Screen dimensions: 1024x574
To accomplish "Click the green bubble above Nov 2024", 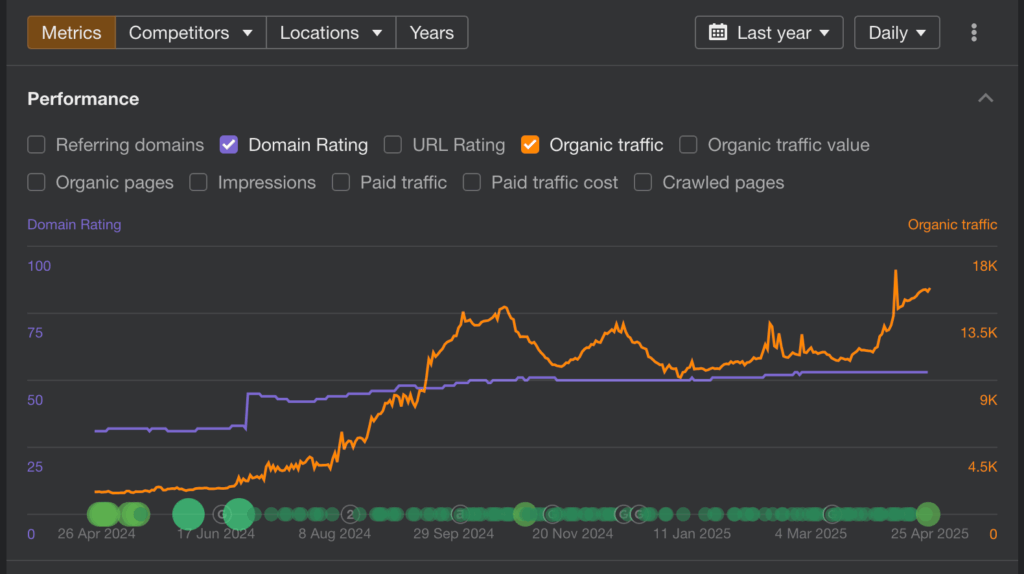I will point(524,514).
